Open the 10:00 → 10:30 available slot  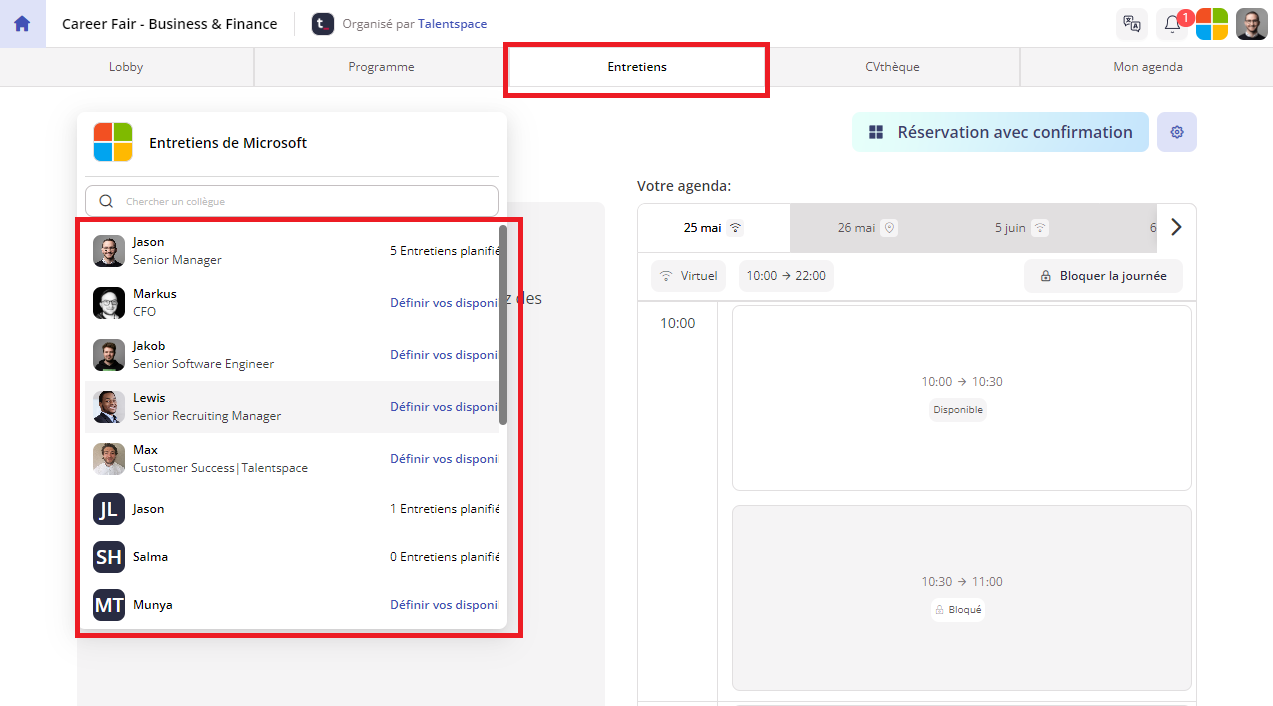(x=962, y=398)
